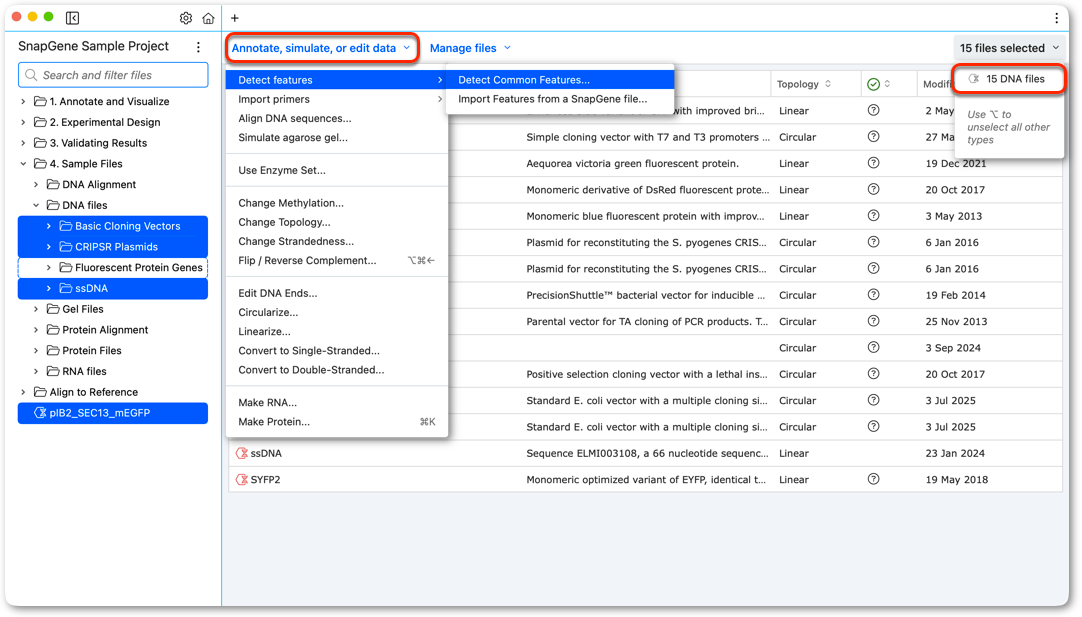
Task: Select Import primers menu entry
Action: point(337,99)
